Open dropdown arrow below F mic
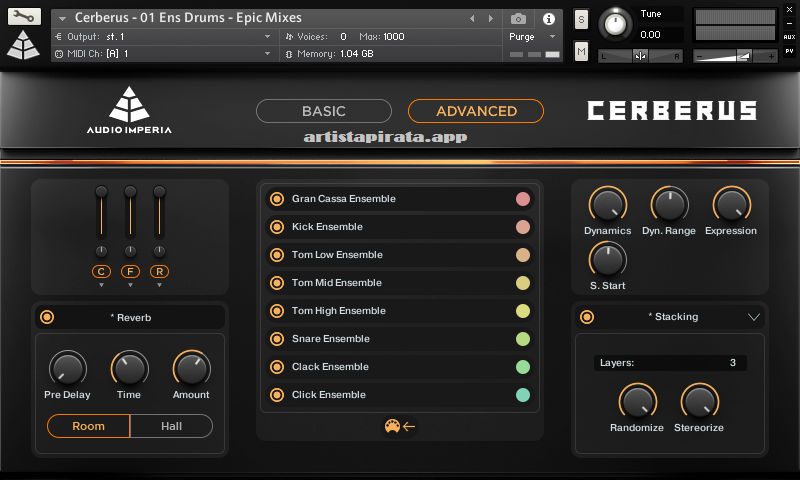The image size is (800, 480). [x=131, y=285]
